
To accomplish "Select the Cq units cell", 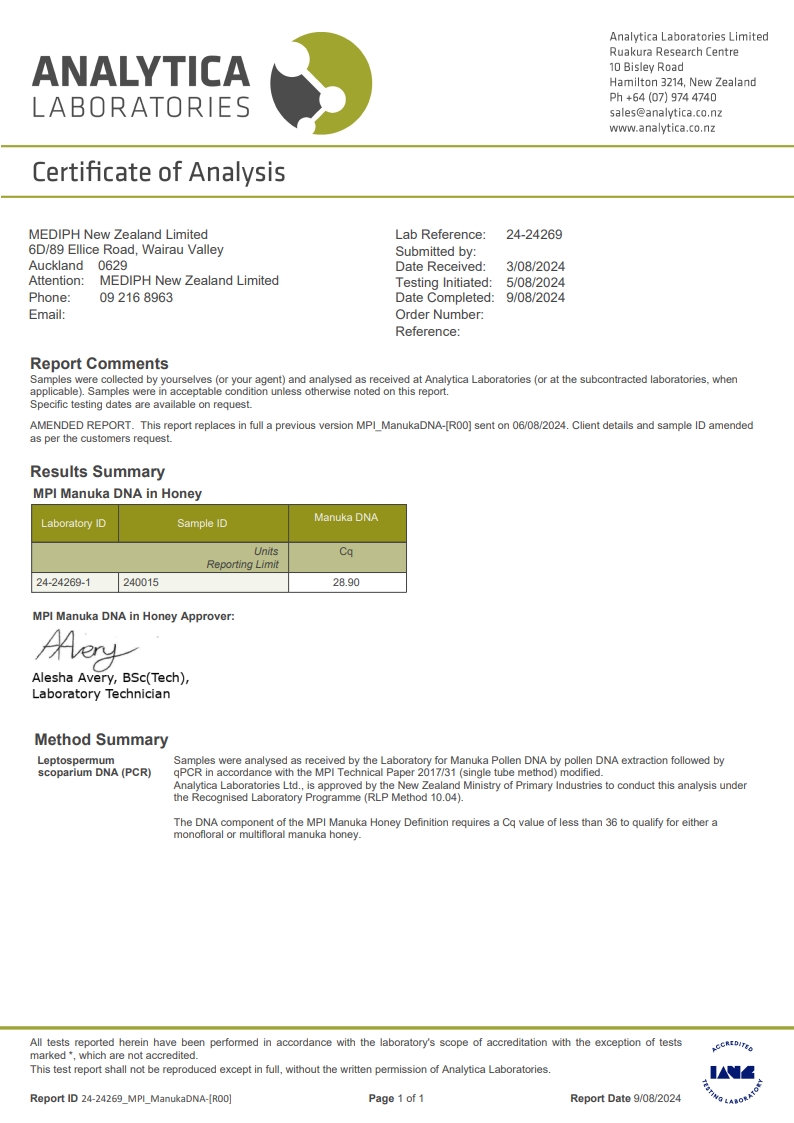I will 347,557.
